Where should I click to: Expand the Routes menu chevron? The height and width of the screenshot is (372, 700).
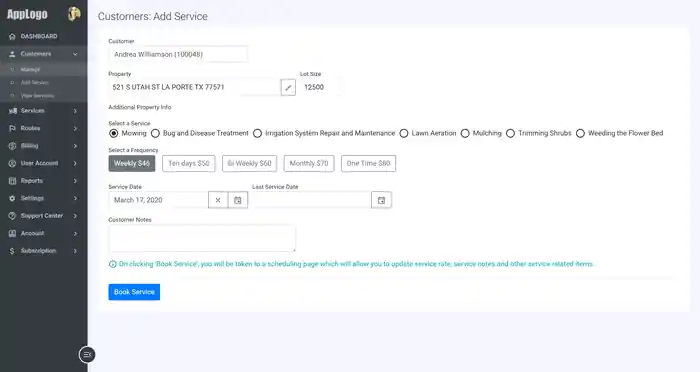(x=75, y=129)
